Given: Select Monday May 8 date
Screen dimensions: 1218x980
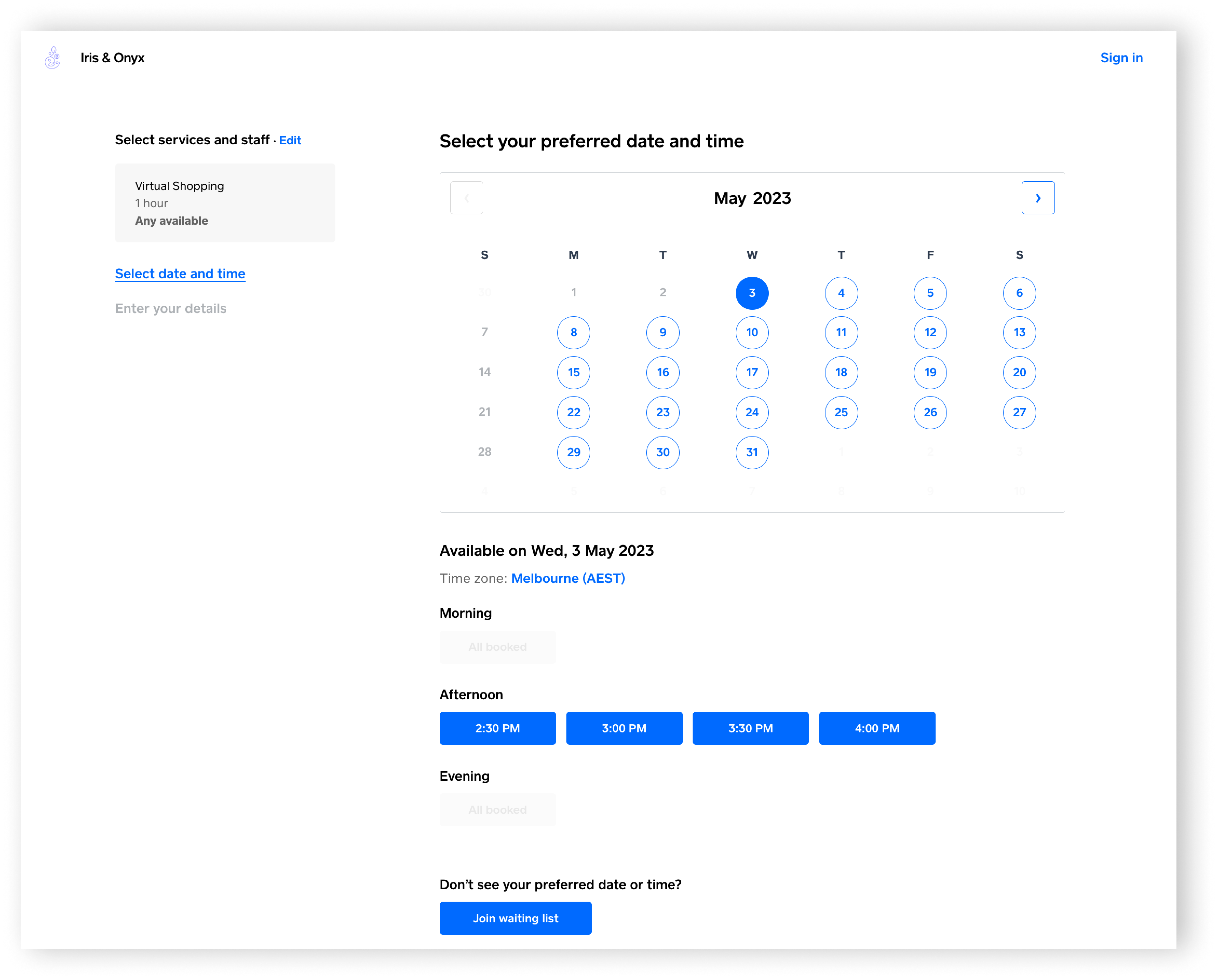Looking at the screenshot, I should click(573, 333).
